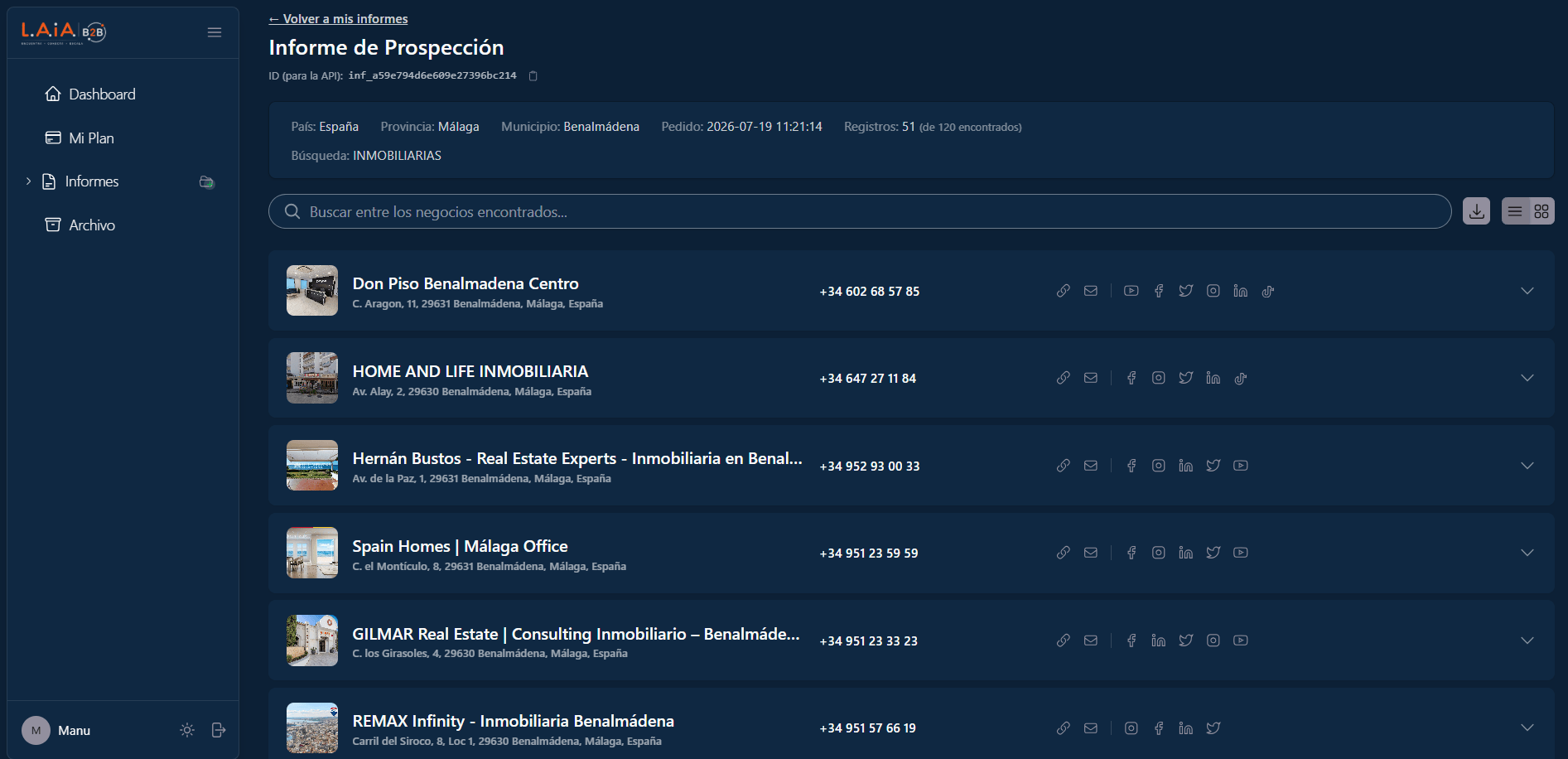Image resolution: width=1568 pixels, height=759 pixels.
Task: Open HOME AND LIFE TikTok icon
Action: click(x=1241, y=378)
